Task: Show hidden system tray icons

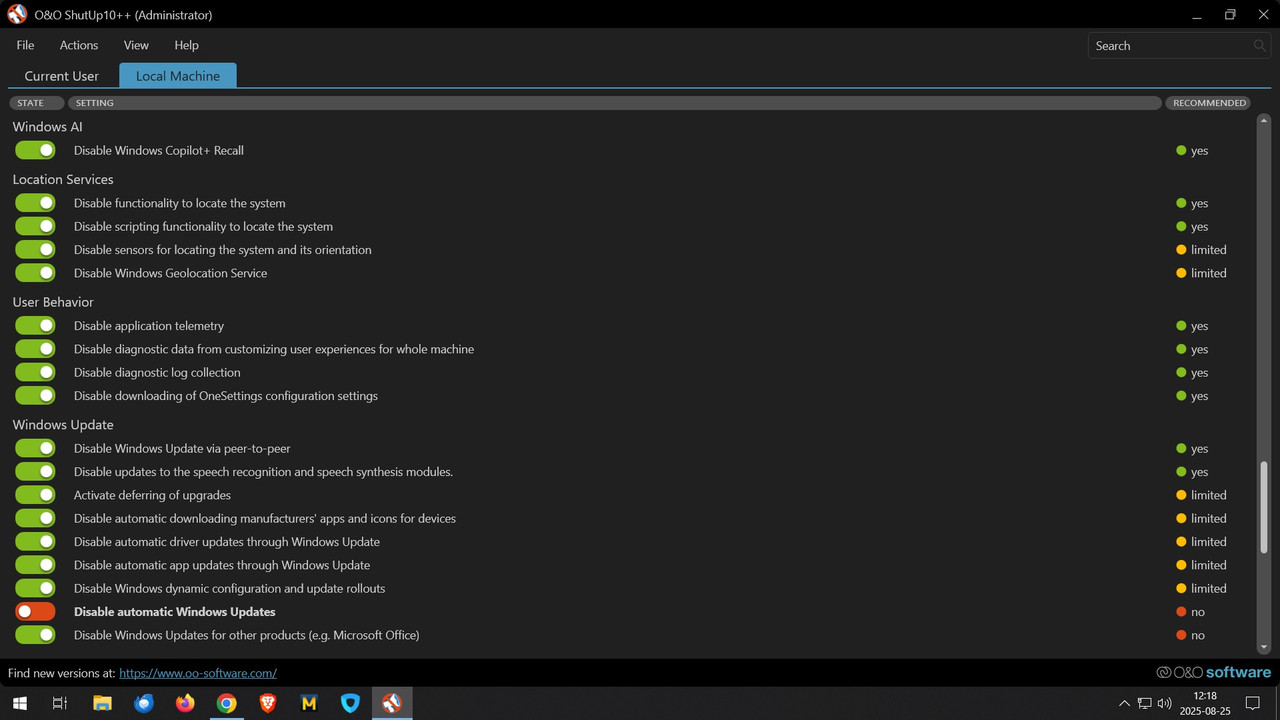Action: pos(1124,704)
